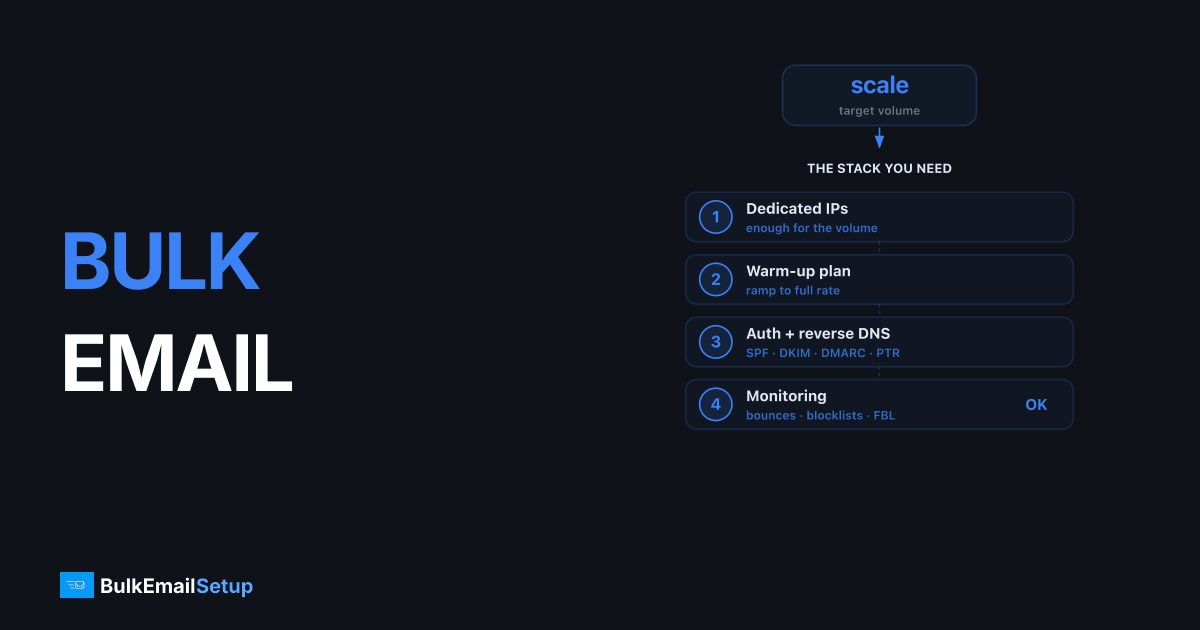Click the number 3 circle icon
Image resolution: width=1200 pixels, height=630 pixels.
pos(716,342)
